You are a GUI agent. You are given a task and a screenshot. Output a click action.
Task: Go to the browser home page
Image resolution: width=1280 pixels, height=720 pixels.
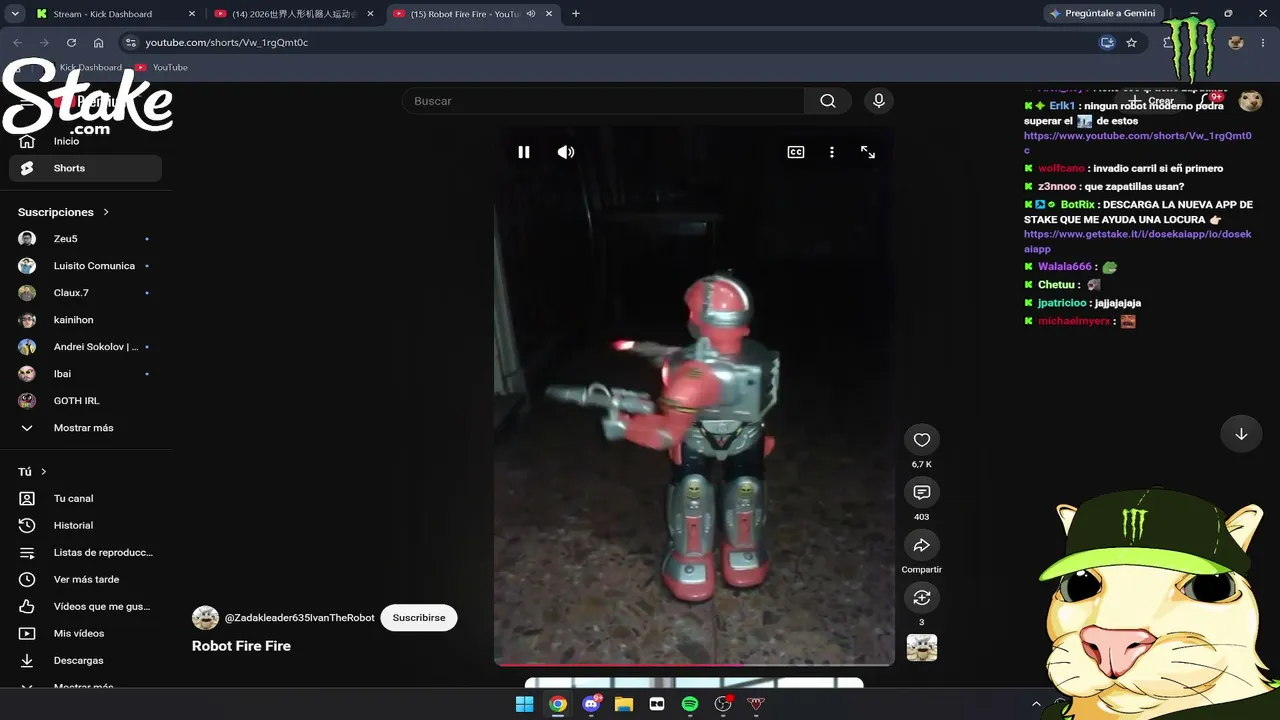[98, 43]
